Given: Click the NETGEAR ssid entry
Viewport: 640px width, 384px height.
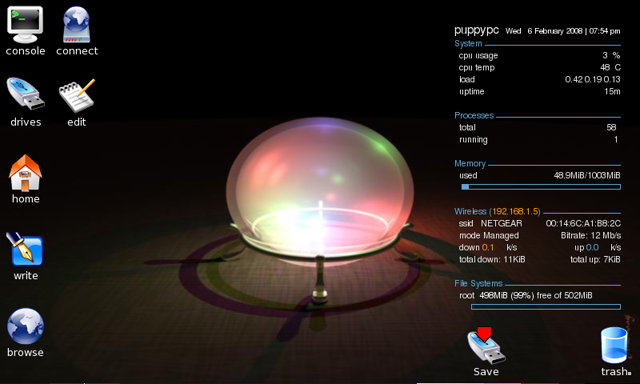Looking at the screenshot, I should click(501, 224).
